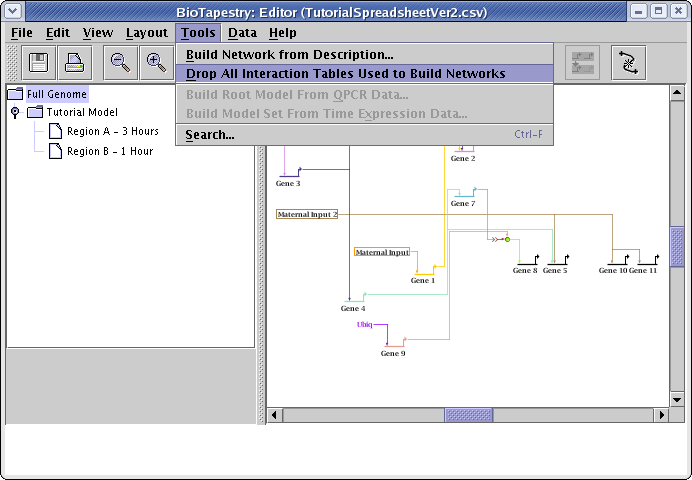
Task: Click the Maternal Input 2 node
Action: coord(307,214)
